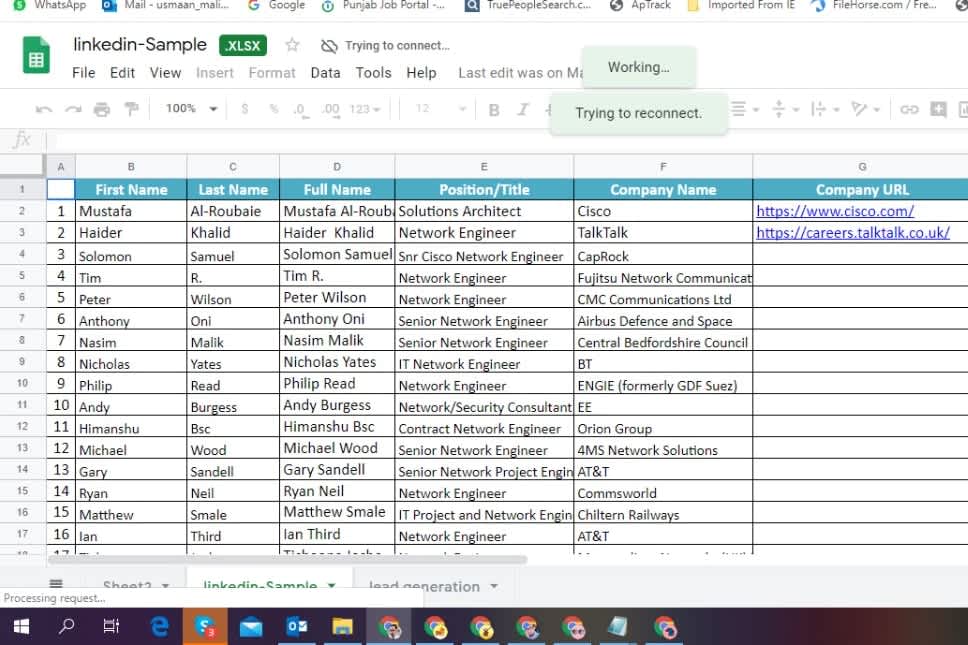Click the Insert link icon
The width and height of the screenshot is (968, 645).
click(909, 110)
